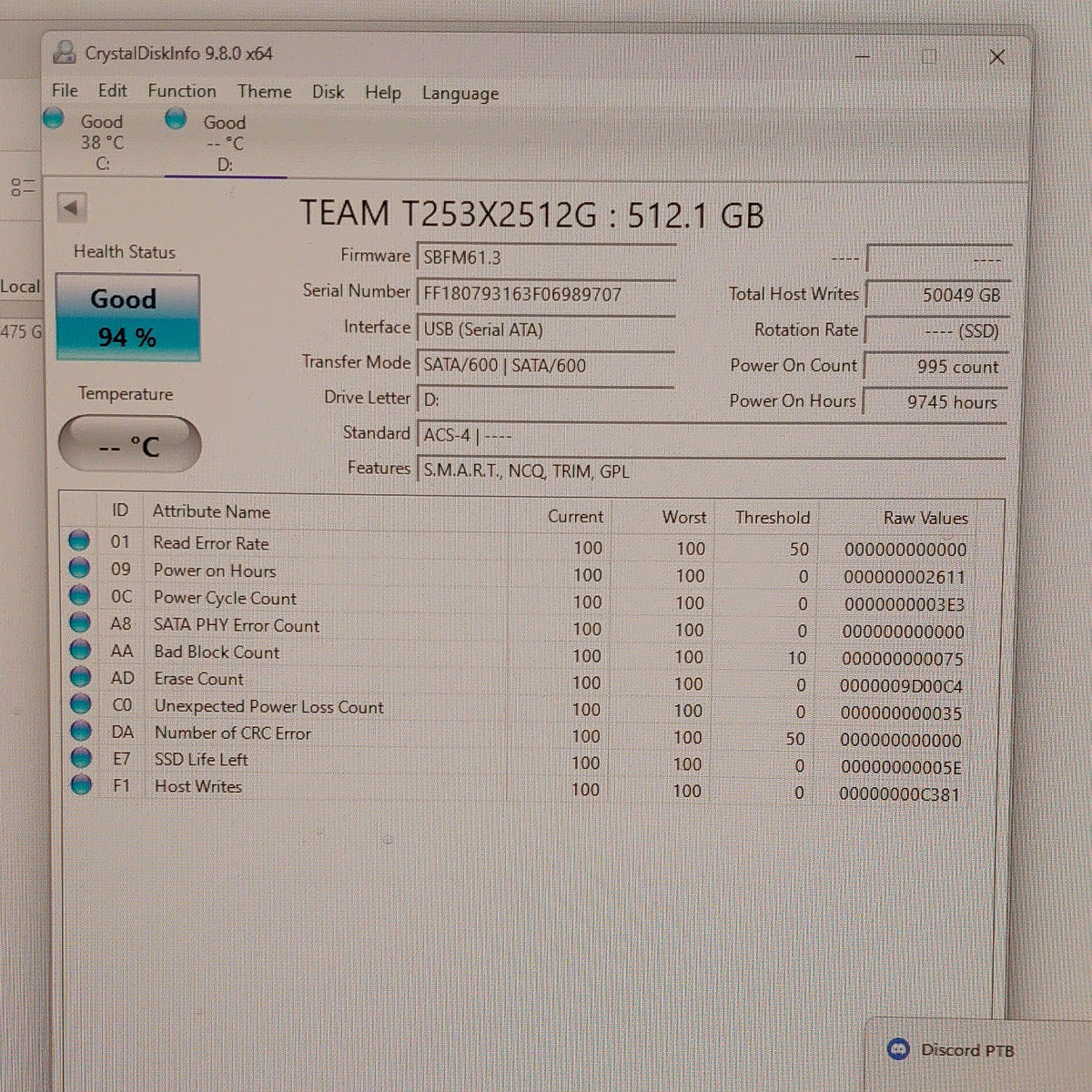Click the Health Status label
Viewport: 1092px width, 1092px height.
tap(125, 252)
